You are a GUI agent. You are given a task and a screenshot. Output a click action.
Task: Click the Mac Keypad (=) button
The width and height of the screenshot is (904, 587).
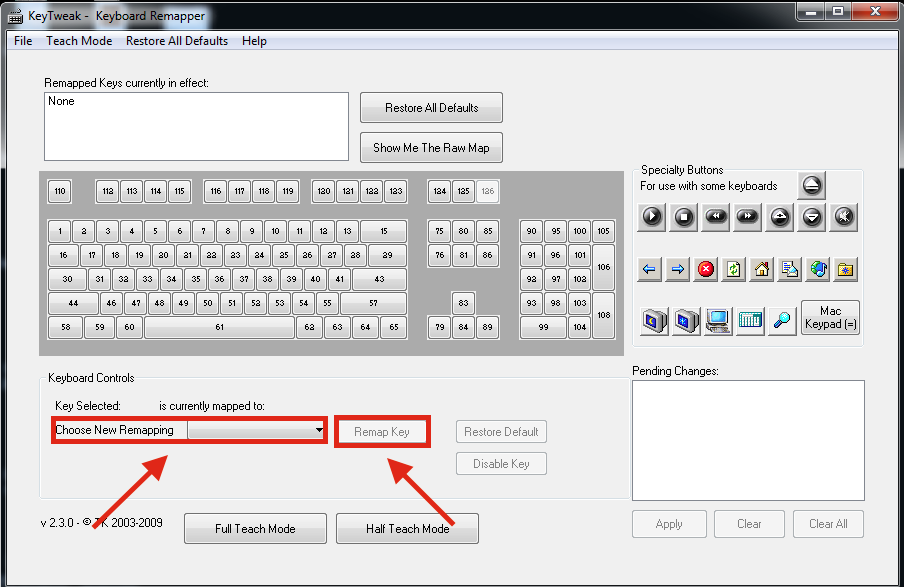830,318
